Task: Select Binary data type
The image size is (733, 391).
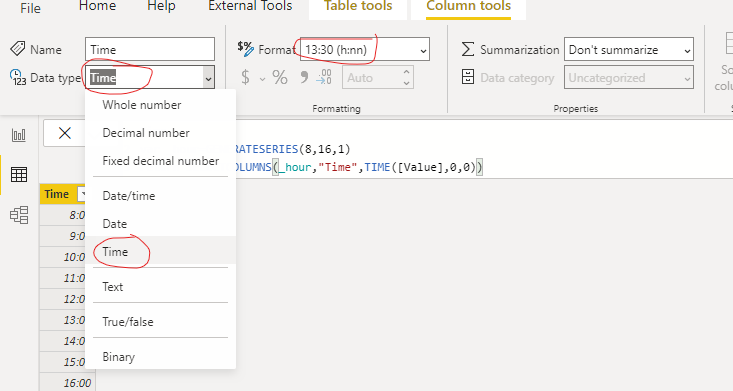Action: pos(160,357)
